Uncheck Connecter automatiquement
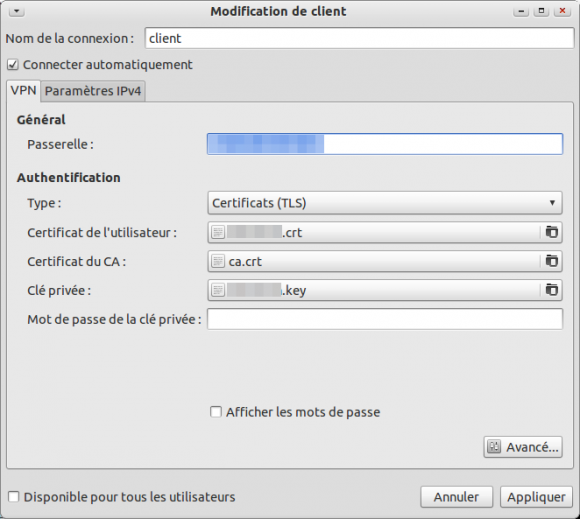580x519 pixels. (13, 65)
